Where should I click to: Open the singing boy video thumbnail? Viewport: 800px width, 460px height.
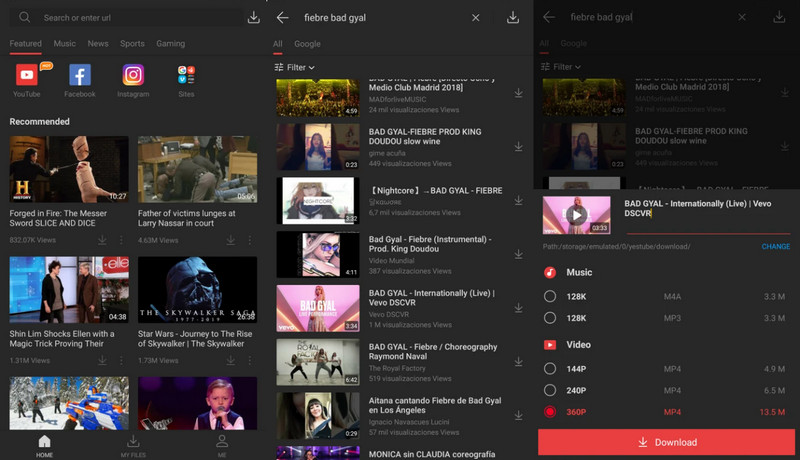click(197, 403)
